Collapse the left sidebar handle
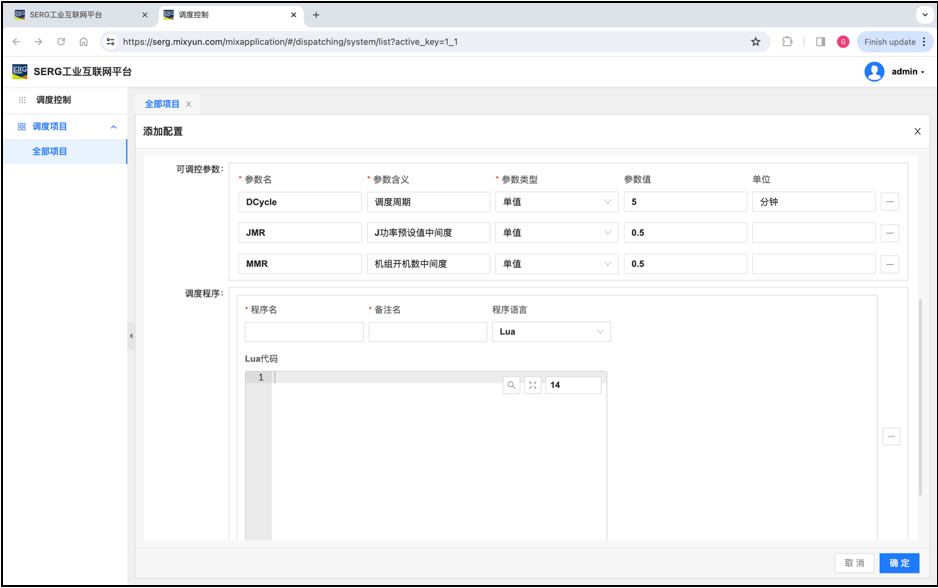This screenshot has height=588, width=938. tap(131, 336)
